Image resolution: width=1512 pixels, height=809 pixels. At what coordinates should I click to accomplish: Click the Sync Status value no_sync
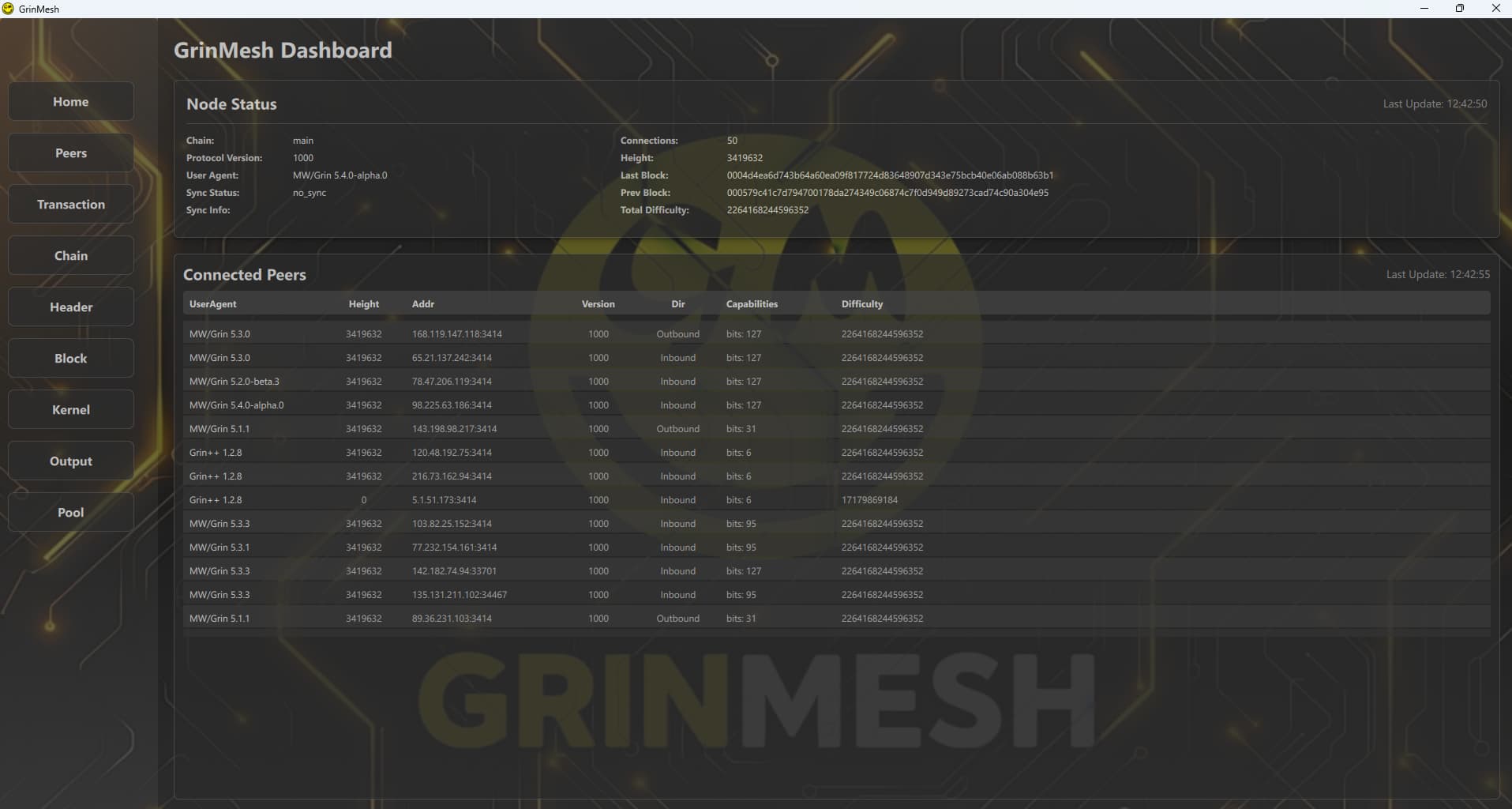click(310, 193)
